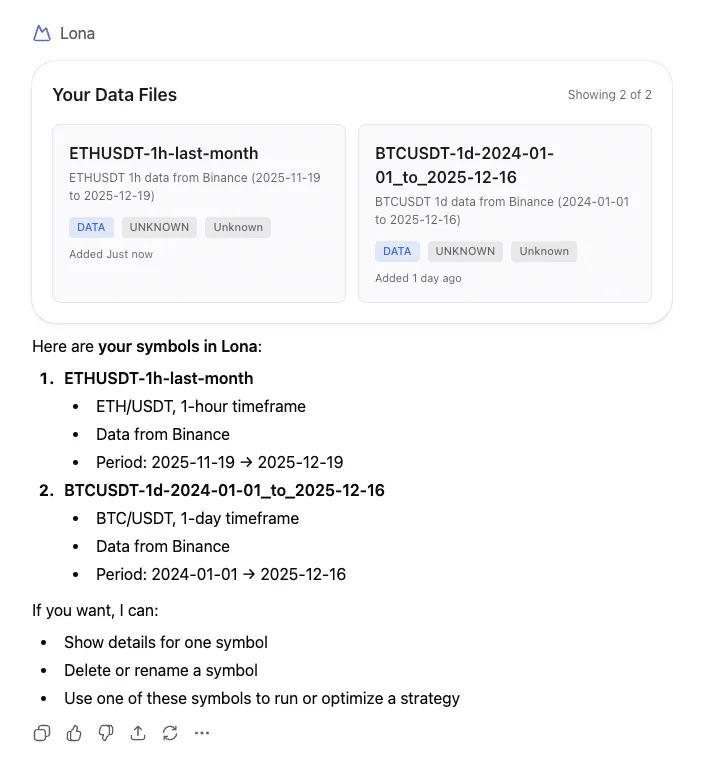The height and width of the screenshot is (759, 706).
Task: Click the DATA tag on the ETHUSDT card
Action: click(91, 227)
